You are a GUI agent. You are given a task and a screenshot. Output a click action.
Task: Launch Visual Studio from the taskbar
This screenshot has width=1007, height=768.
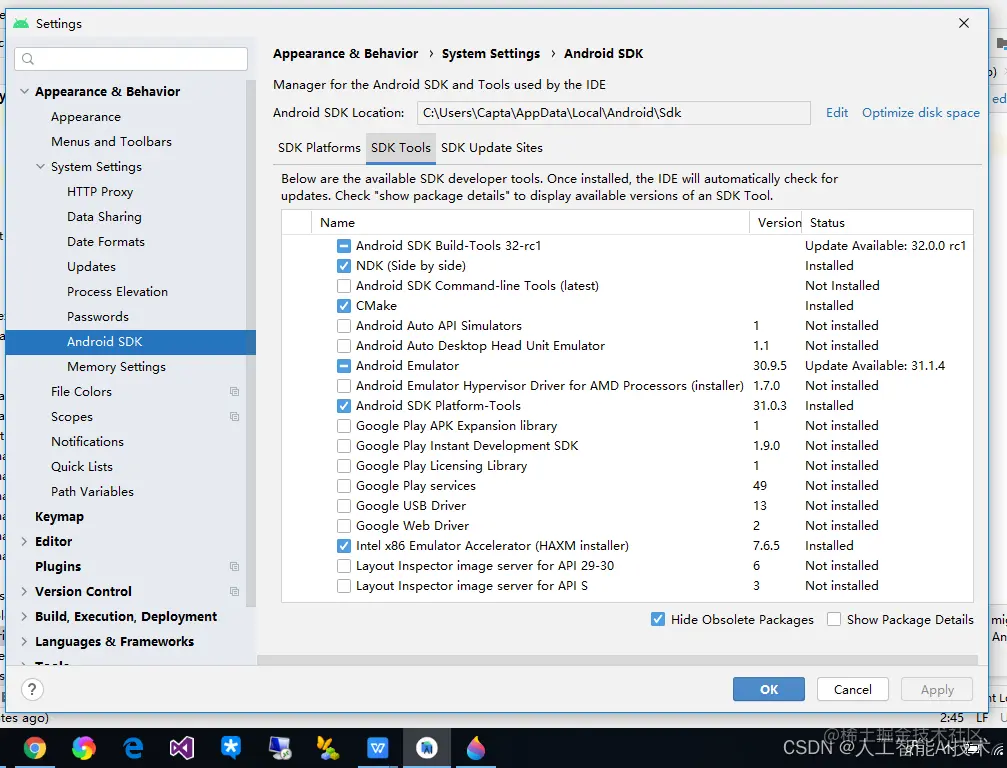(x=182, y=748)
